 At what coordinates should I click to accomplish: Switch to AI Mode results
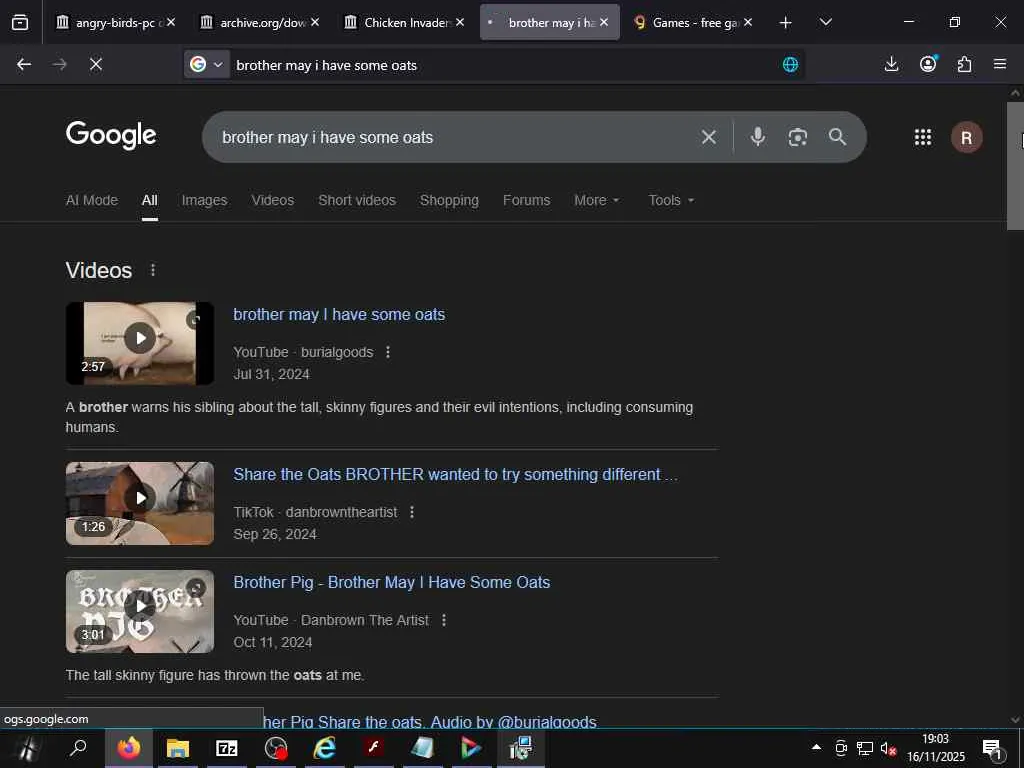coord(92,200)
